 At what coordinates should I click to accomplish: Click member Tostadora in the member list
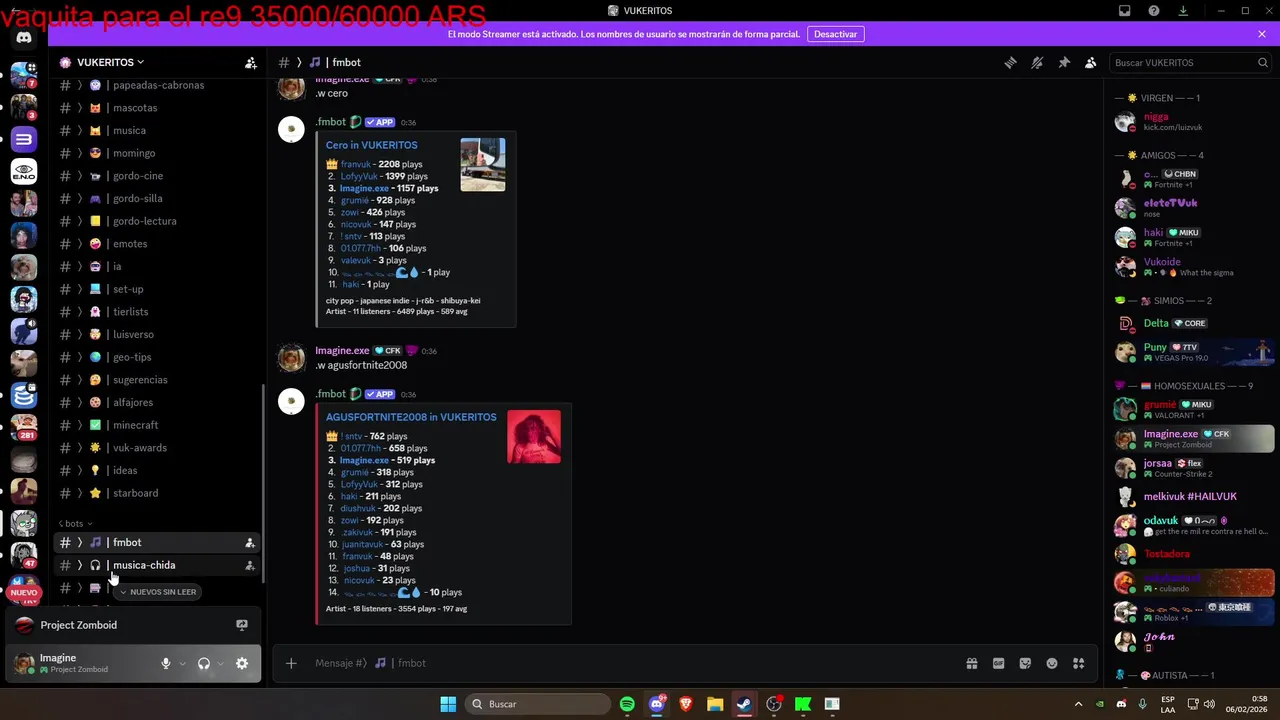[x=1193, y=554]
